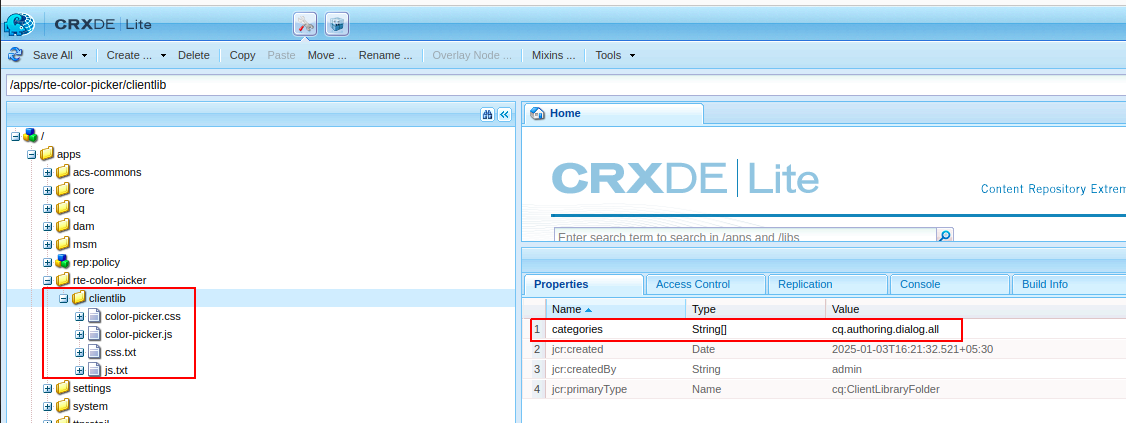
Task: Expand the acs-commons node
Action: (x=47, y=172)
